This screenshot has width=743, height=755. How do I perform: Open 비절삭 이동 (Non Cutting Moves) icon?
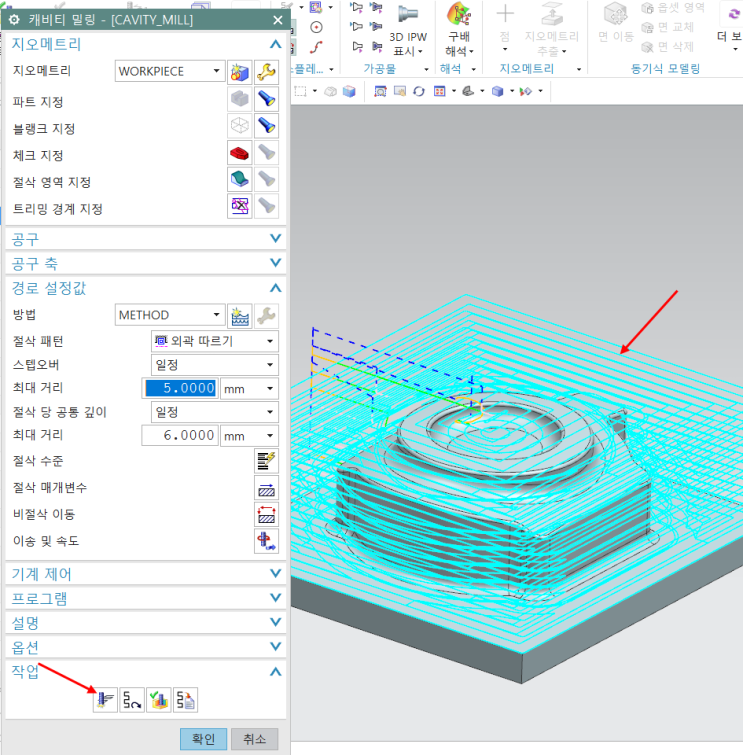tap(265, 515)
